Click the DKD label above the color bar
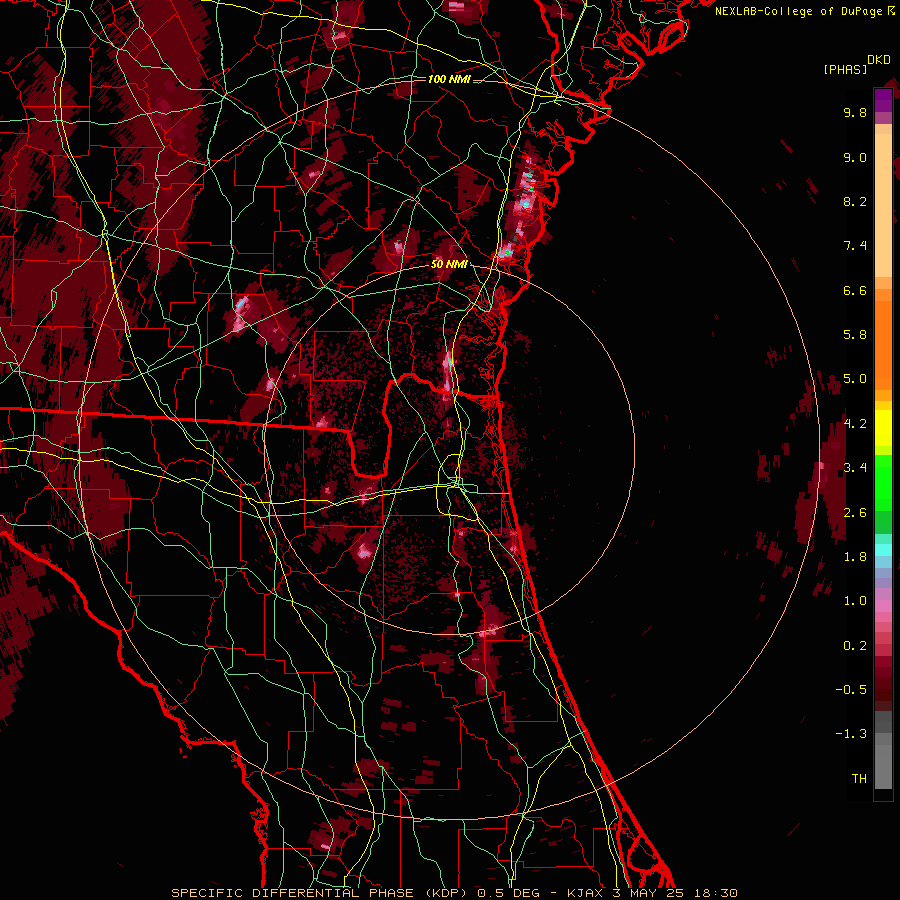Viewport: 900px width, 900px height. coord(879,60)
